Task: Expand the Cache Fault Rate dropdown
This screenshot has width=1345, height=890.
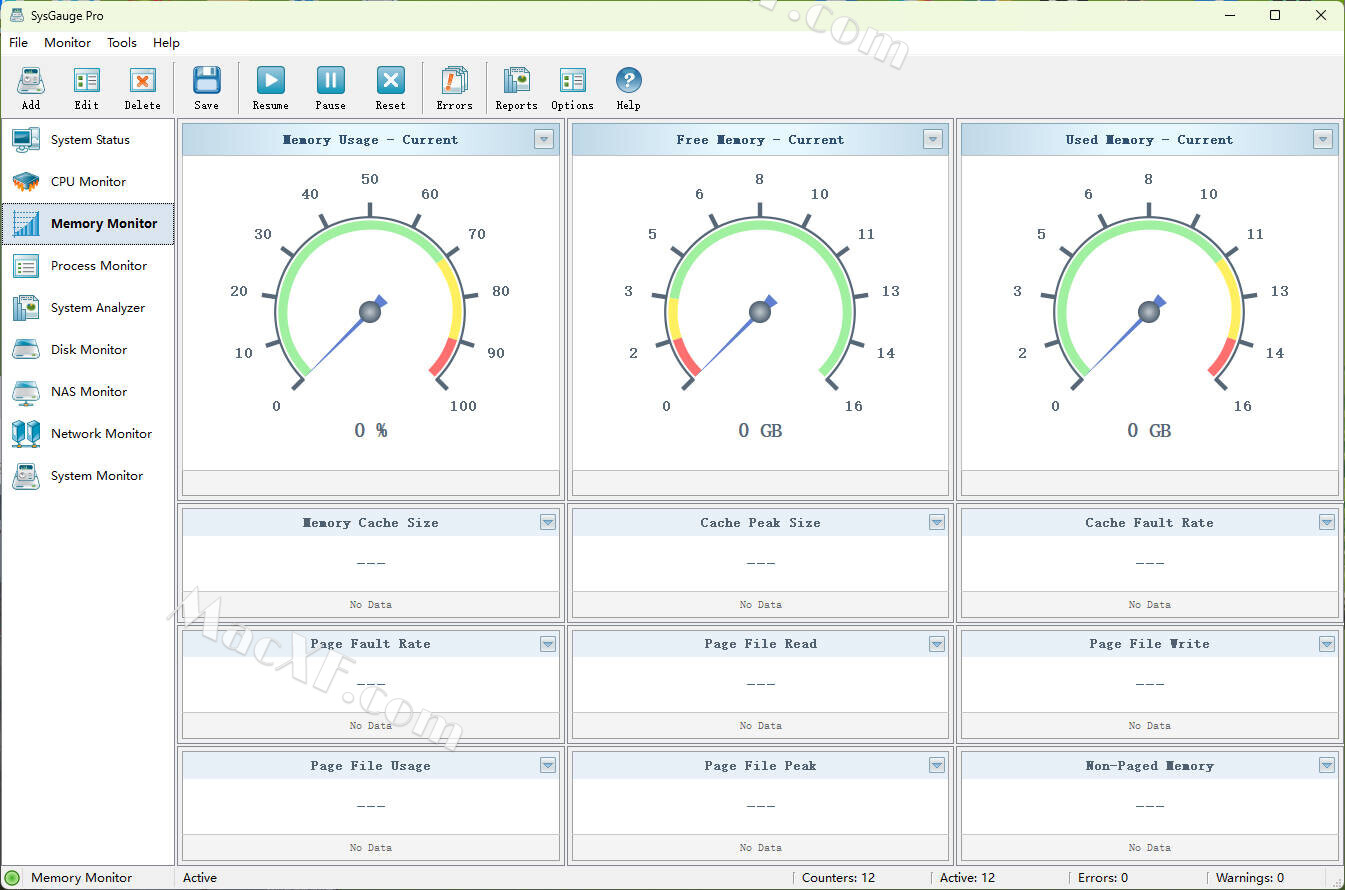Action: pyautogui.click(x=1326, y=522)
